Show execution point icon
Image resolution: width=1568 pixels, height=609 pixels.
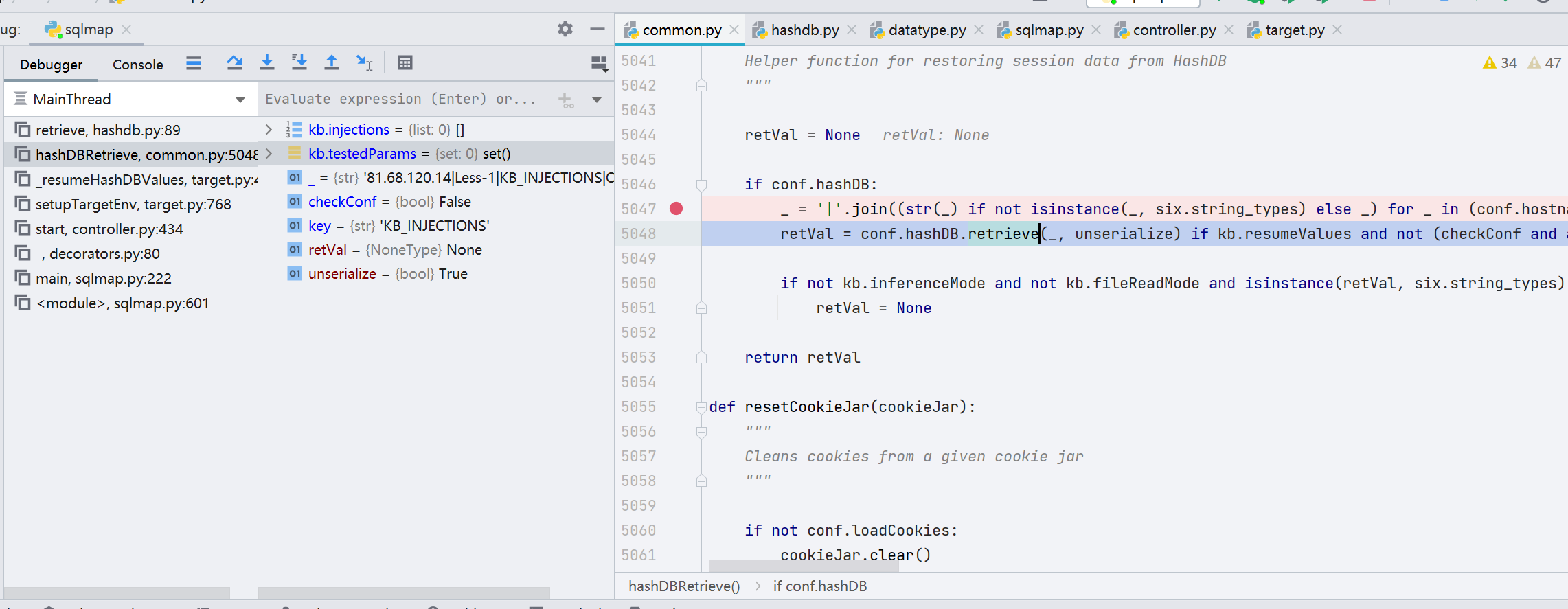(194, 63)
